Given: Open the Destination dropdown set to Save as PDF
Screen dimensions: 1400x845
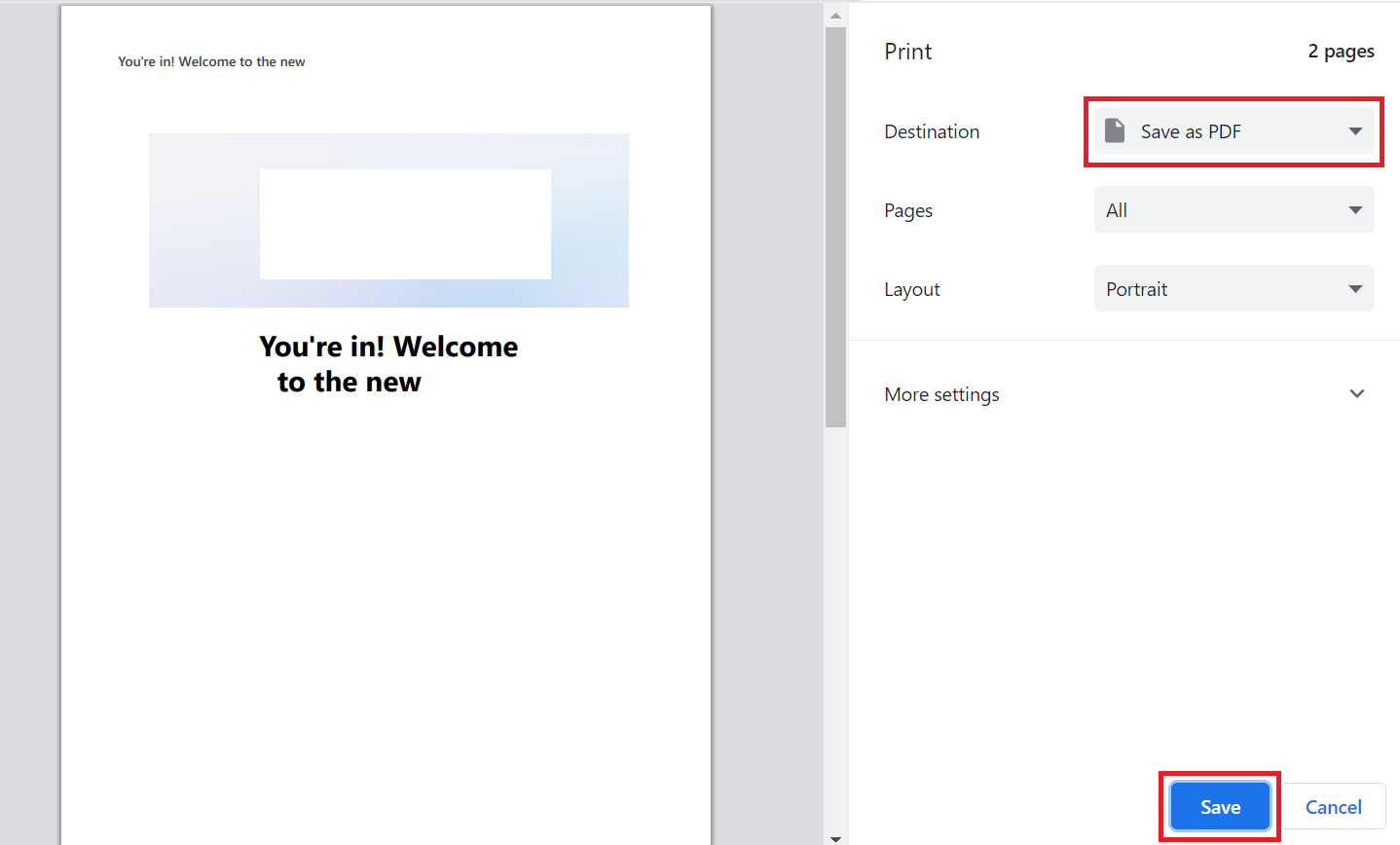Looking at the screenshot, I should pyautogui.click(x=1234, y=131).
